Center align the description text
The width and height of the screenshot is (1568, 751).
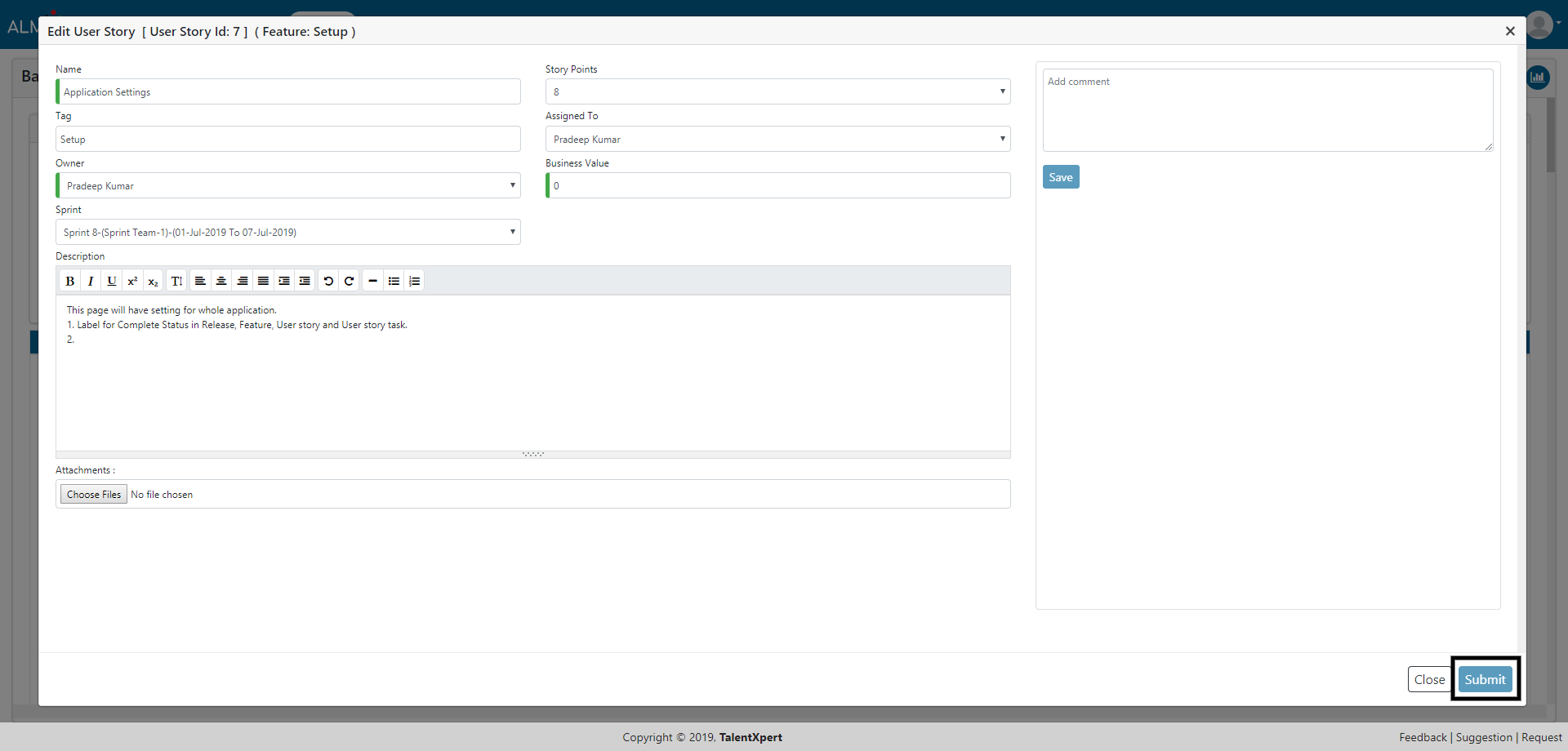pos(221,281)
